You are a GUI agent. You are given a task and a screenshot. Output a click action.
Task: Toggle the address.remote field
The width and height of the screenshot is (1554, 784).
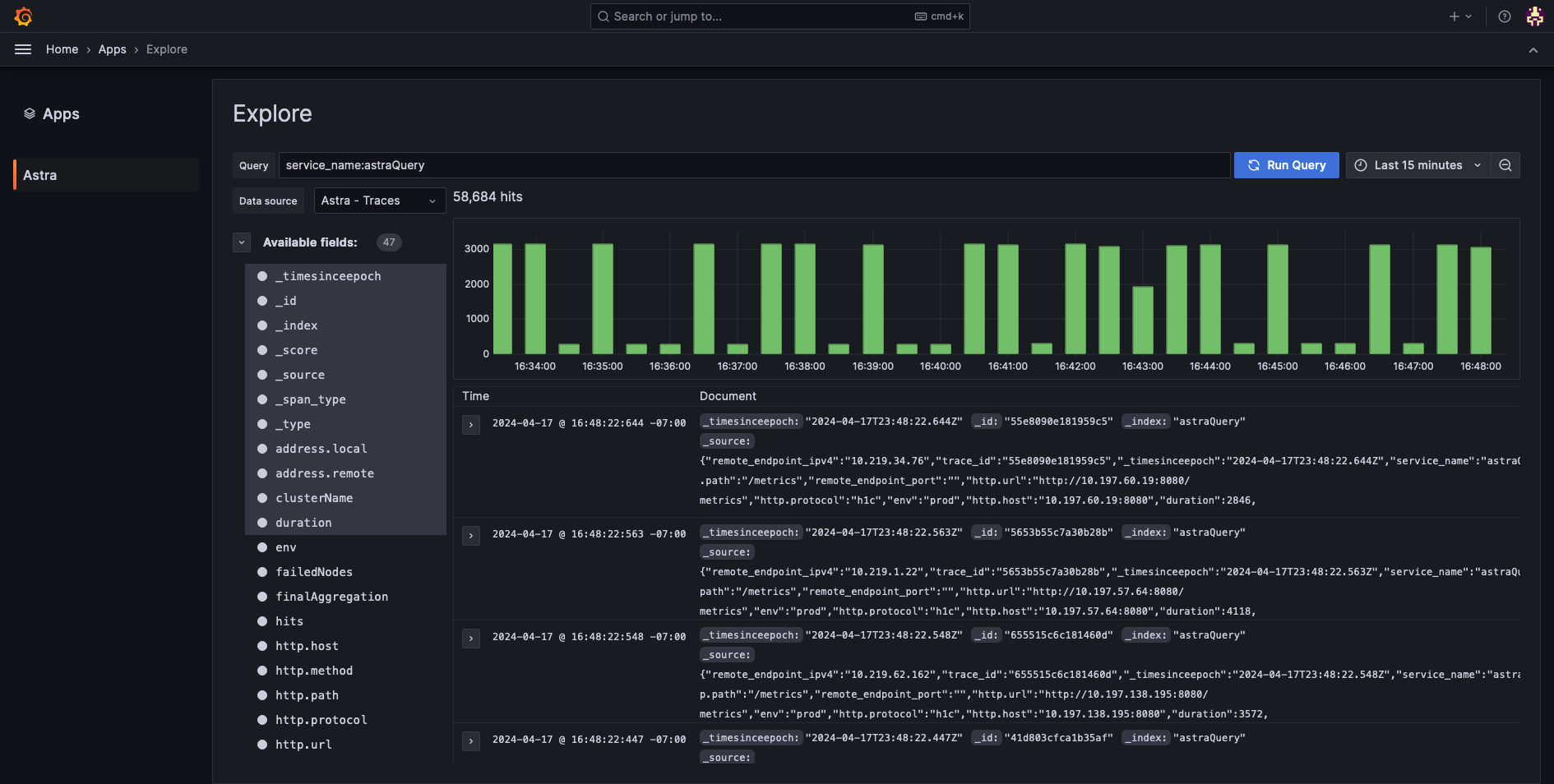click(345, 473)
